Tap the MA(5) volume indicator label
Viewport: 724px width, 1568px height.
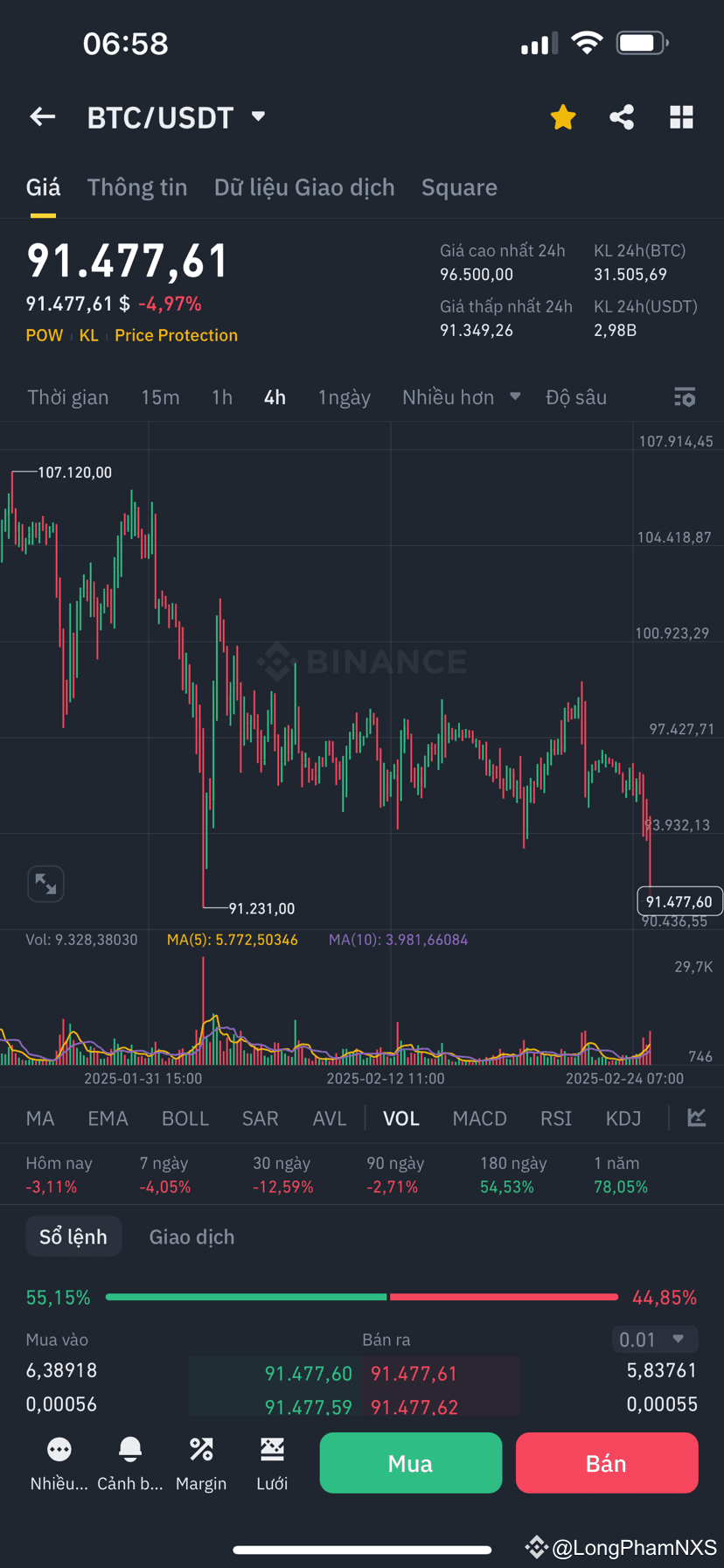(233, 940)
